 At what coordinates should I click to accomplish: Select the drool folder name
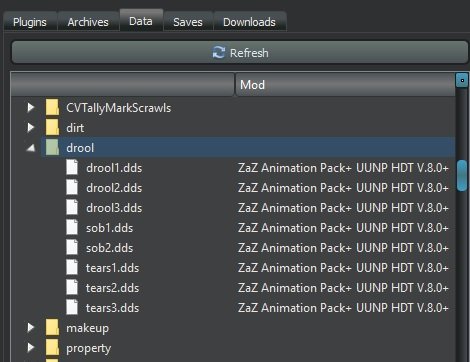pos(80,148)
